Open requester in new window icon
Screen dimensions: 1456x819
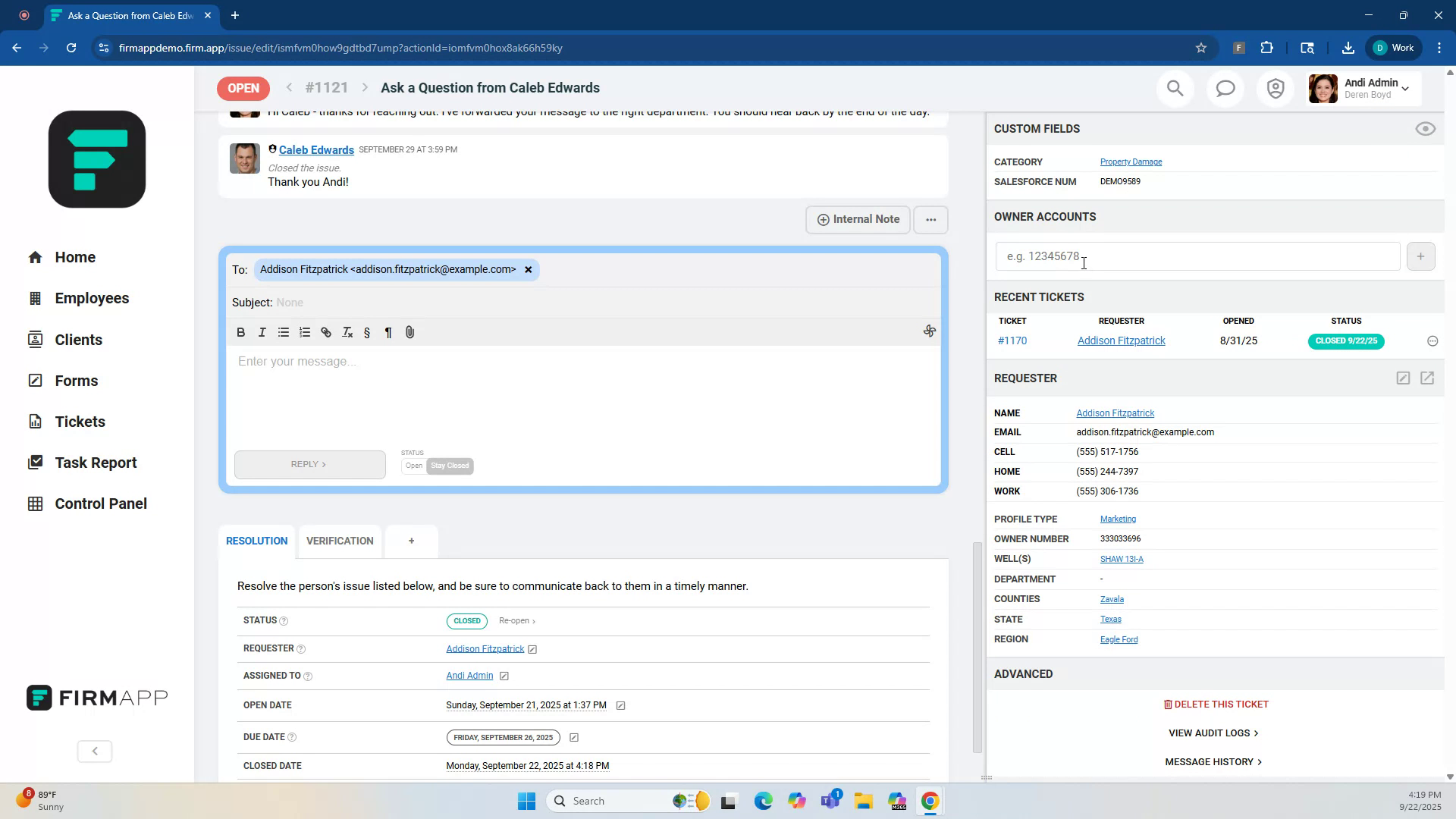pyautogui.click(x=1427, y=378)
